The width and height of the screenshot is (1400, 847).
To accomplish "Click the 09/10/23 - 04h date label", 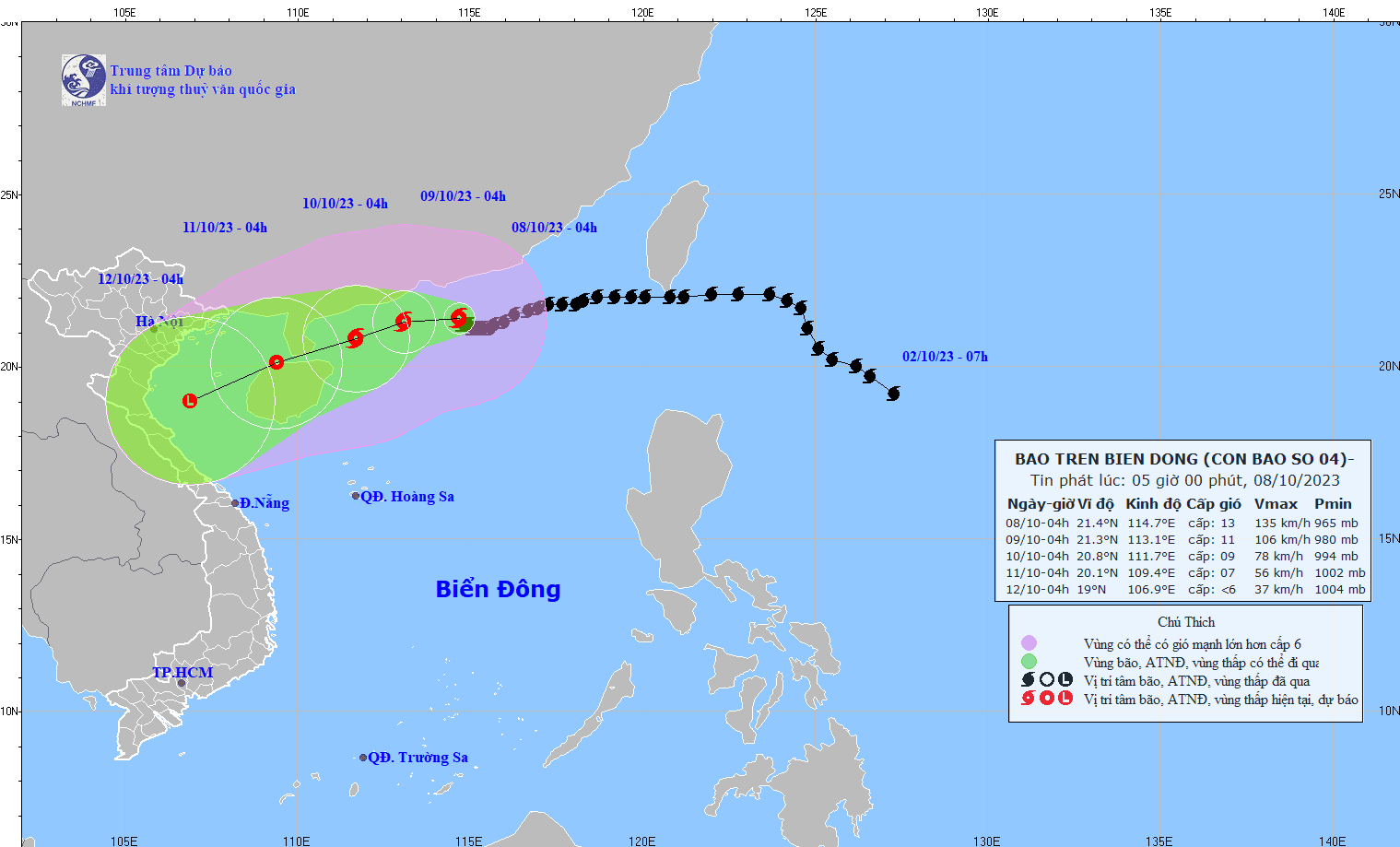I will point(463,196).
